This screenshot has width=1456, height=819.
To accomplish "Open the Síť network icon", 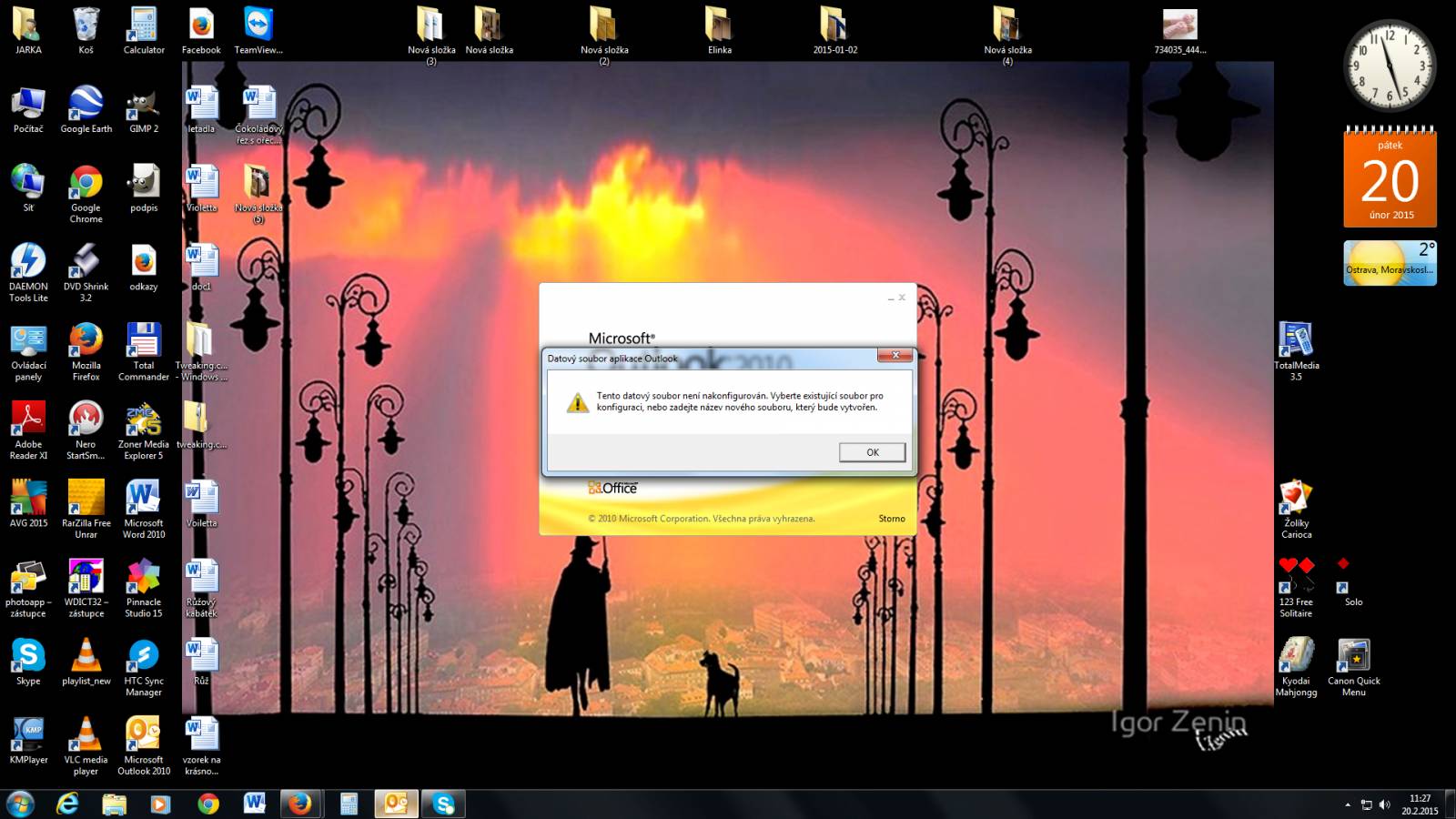I will (x=28, y=187).
